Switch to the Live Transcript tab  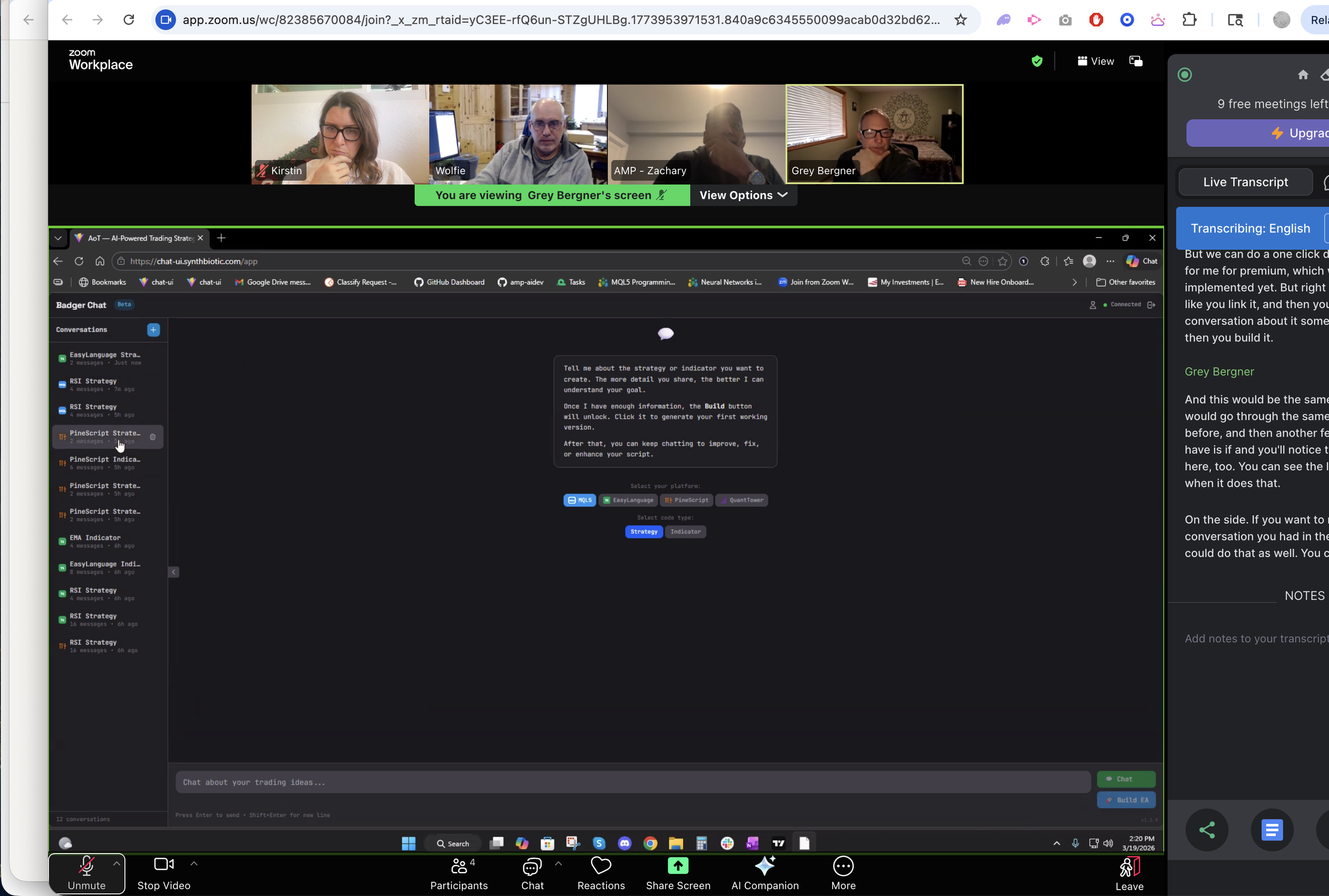(1245, 182)
